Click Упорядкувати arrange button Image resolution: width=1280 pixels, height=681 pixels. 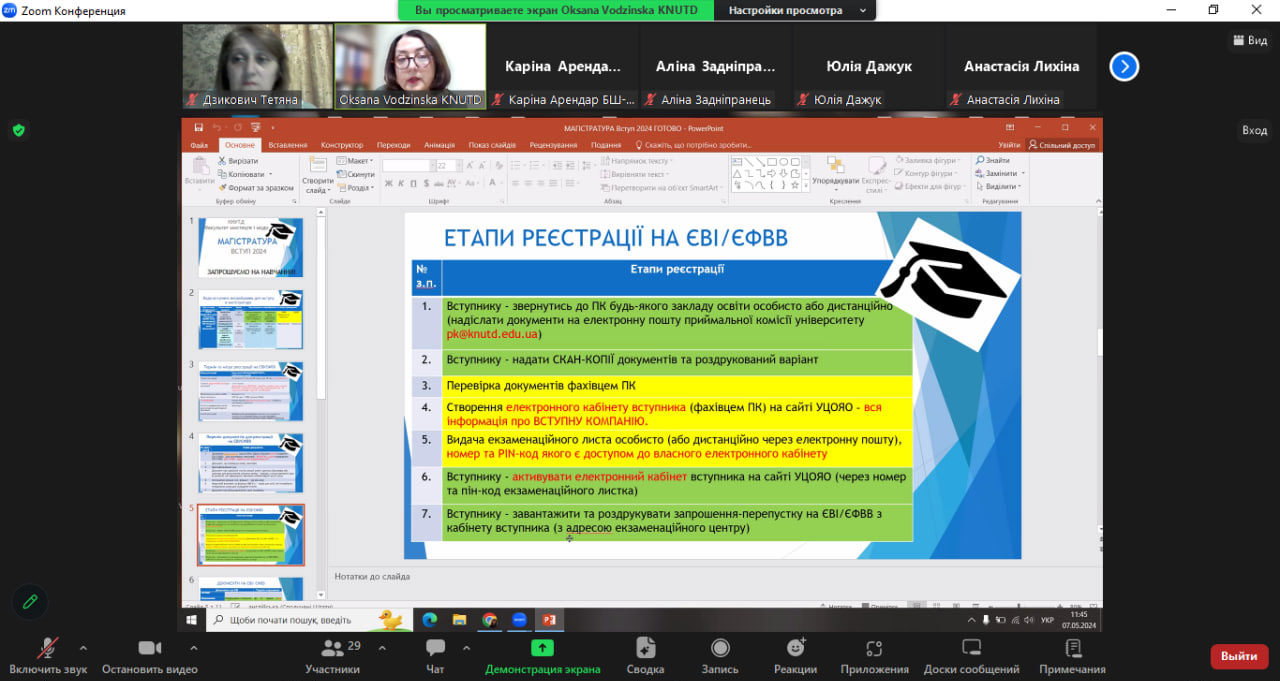[835, 172]
